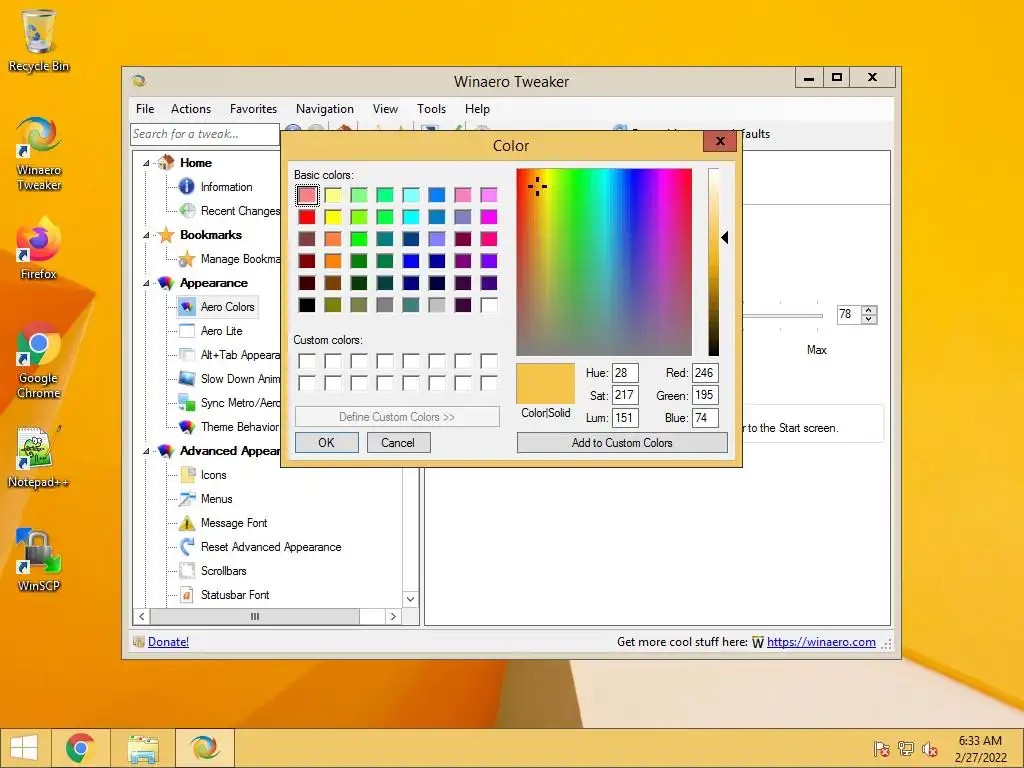Screen dimensions: 1024x768
Task: Collapse the Bookmarks tree node
Action: 146,235
